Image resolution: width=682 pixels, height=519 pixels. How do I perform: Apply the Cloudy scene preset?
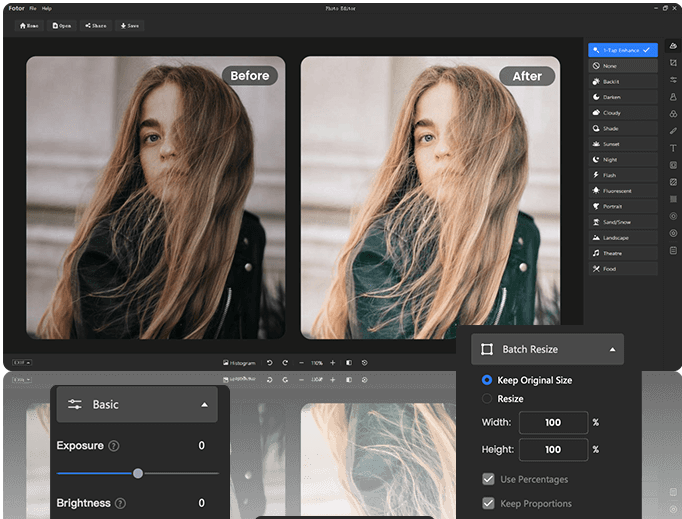point(623,113)
